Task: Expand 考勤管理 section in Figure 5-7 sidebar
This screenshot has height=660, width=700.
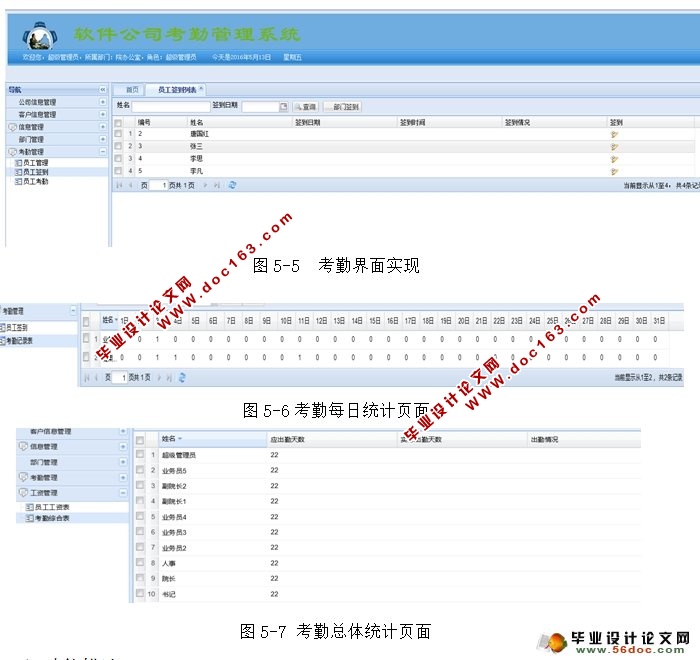Action: [123, 477]
